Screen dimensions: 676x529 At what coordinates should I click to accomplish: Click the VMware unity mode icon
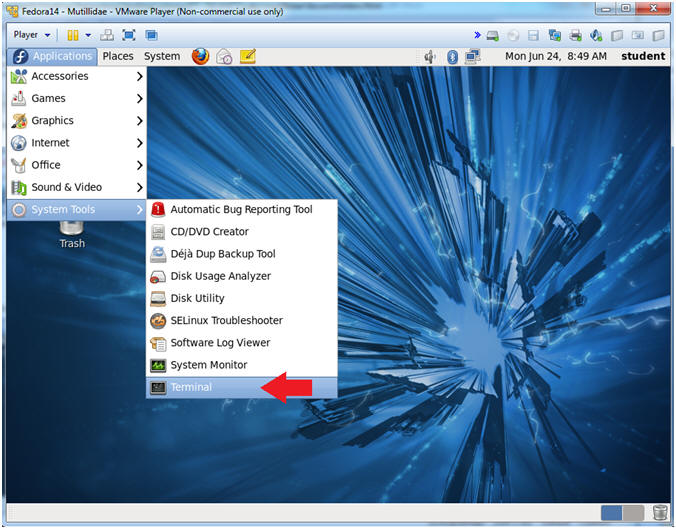(151, 35)
